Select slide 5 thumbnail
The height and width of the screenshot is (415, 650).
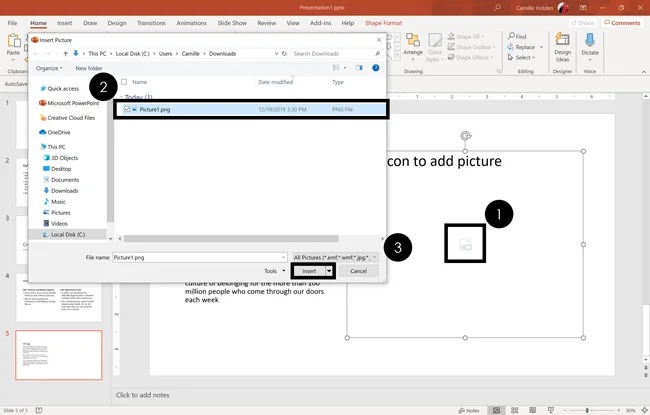coord(58,355)
